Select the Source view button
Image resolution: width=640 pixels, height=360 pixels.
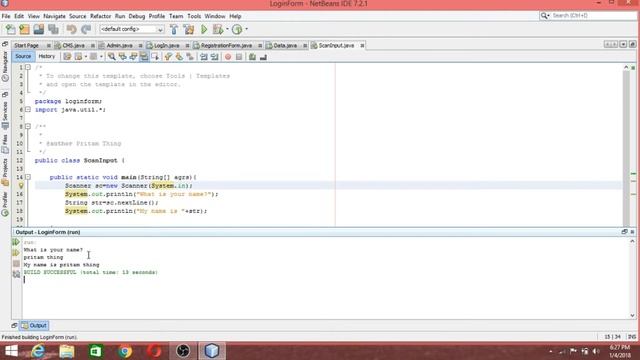click(23, 56)
